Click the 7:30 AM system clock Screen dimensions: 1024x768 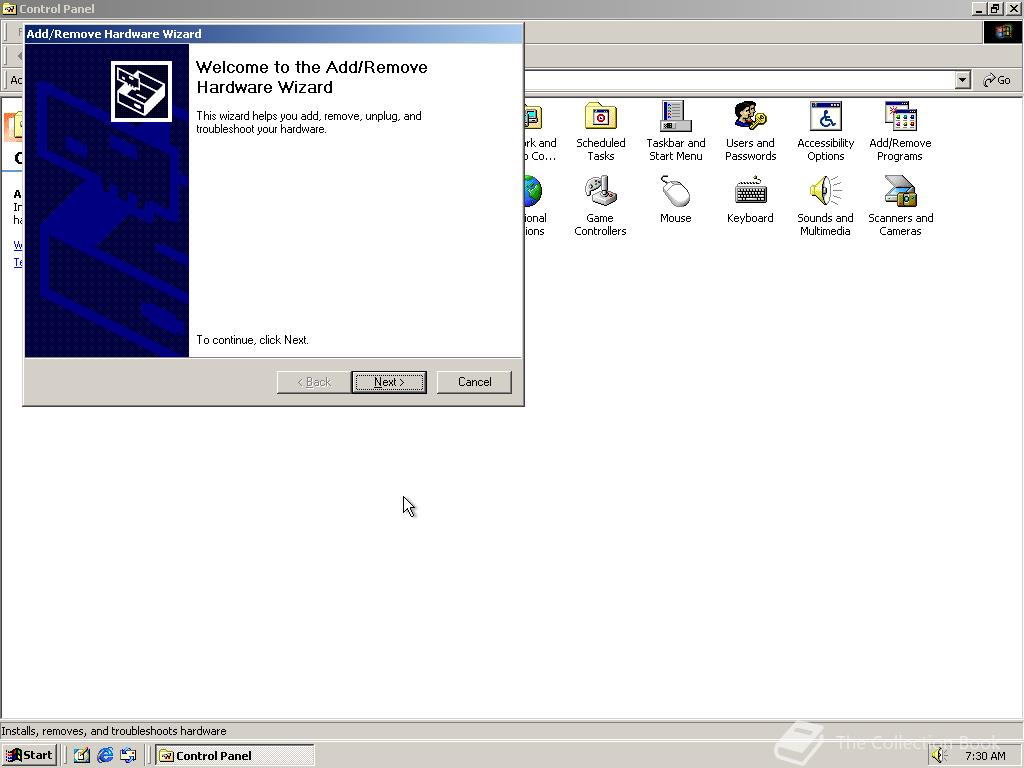click(985, 756)
